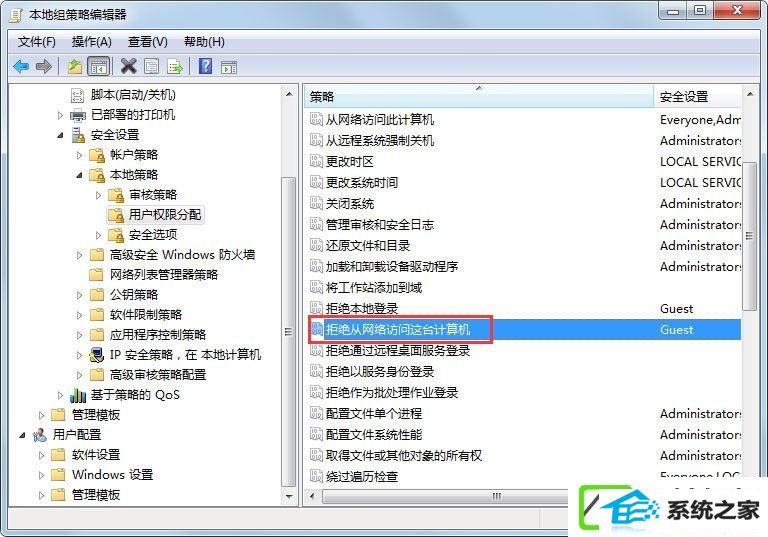Expand the 审核策略 tree node
Screen dimensions: 768x537
(98, 195)
